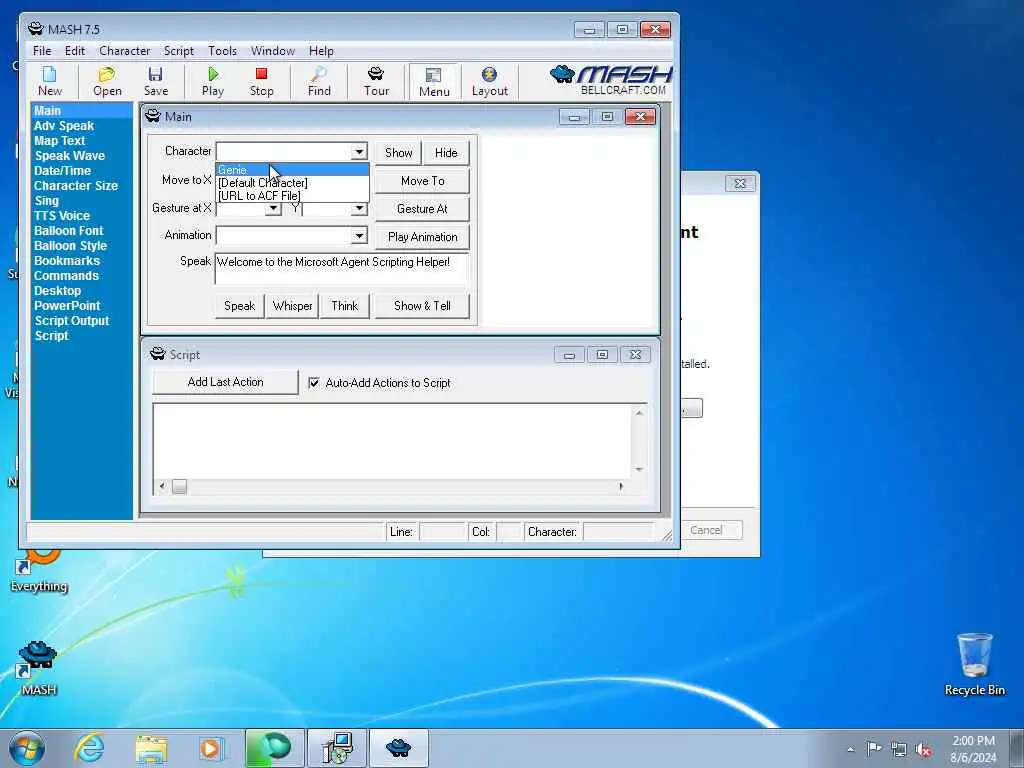Select Bookmarks in the sidebar
Viewport: 1024px width, 768px height.
(x=67, y=261)
